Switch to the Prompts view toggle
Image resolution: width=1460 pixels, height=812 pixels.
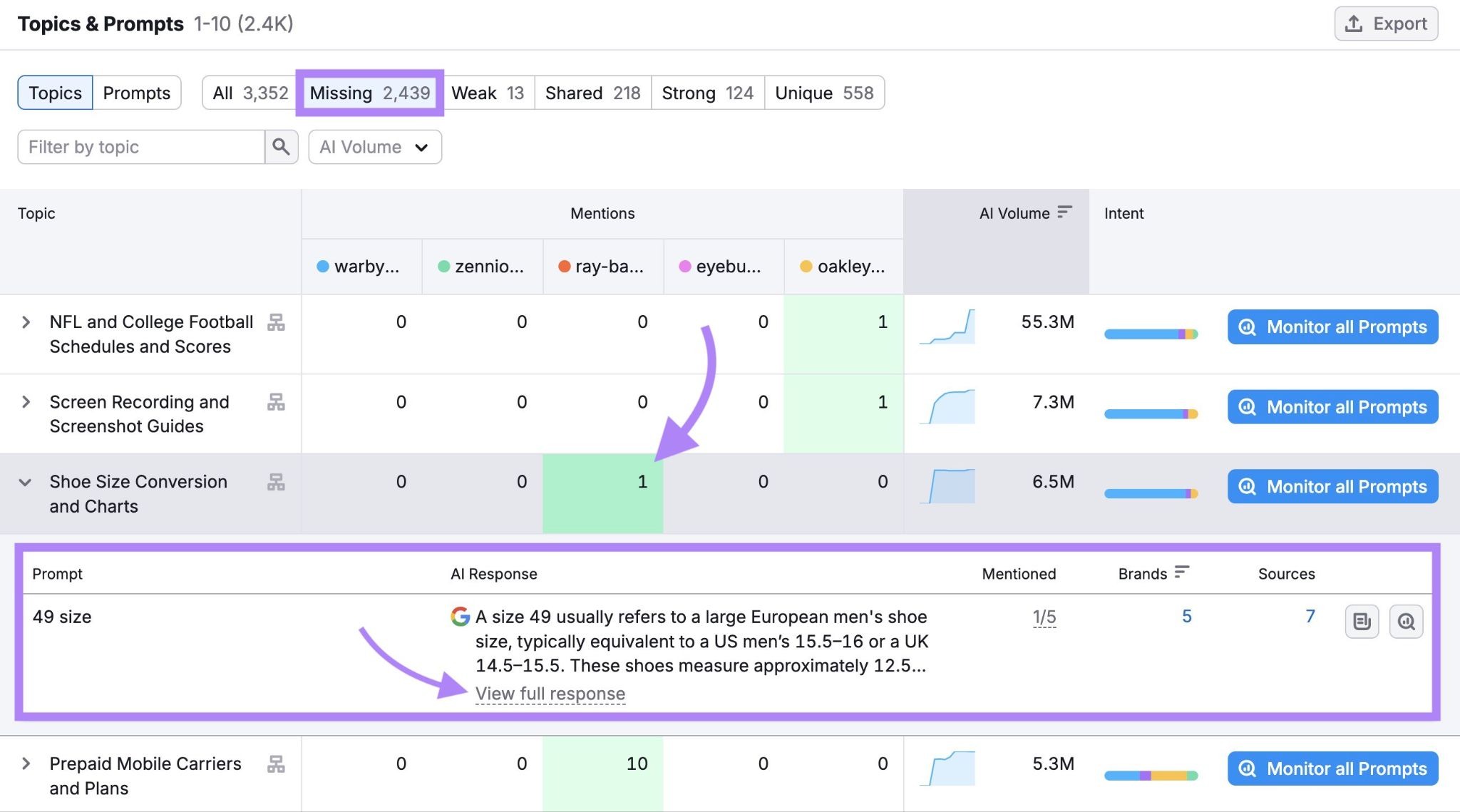(x=137, y=93)
